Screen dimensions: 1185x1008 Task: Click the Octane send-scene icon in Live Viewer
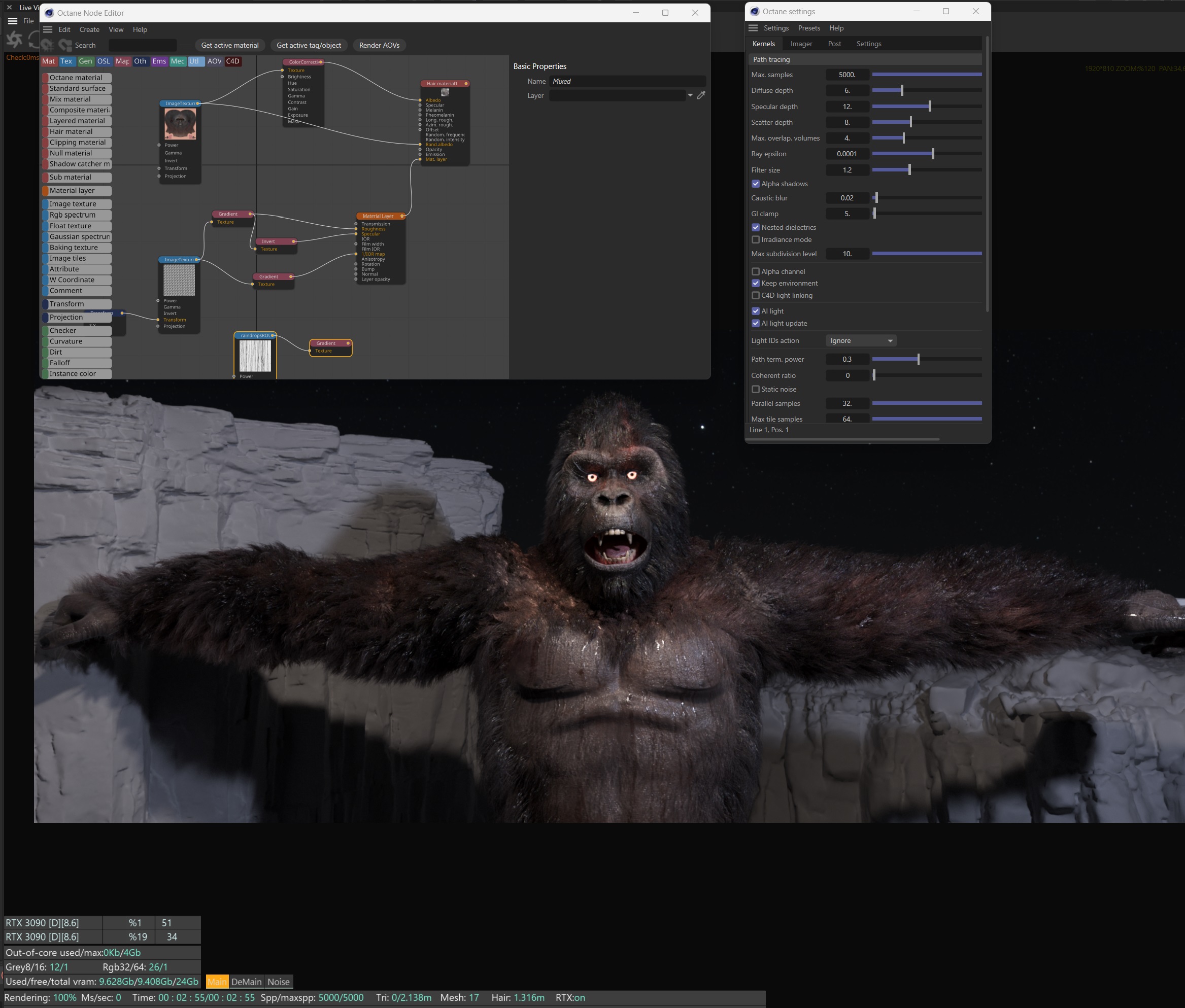(14, 39)
